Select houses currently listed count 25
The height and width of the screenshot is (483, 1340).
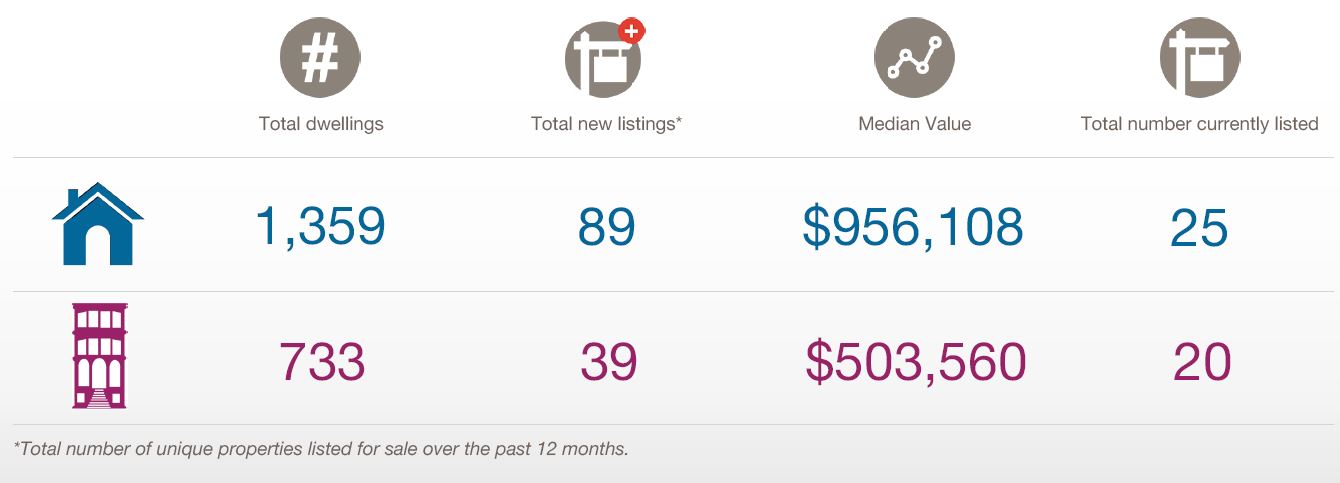[1199, 227]
